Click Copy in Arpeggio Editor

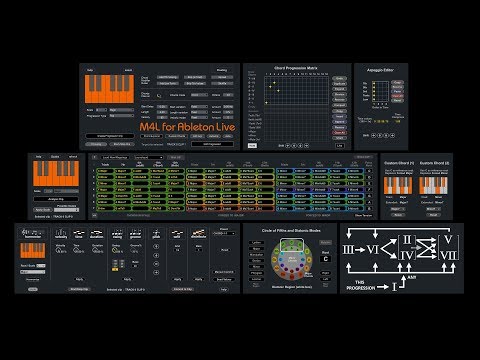coord(397,82)
